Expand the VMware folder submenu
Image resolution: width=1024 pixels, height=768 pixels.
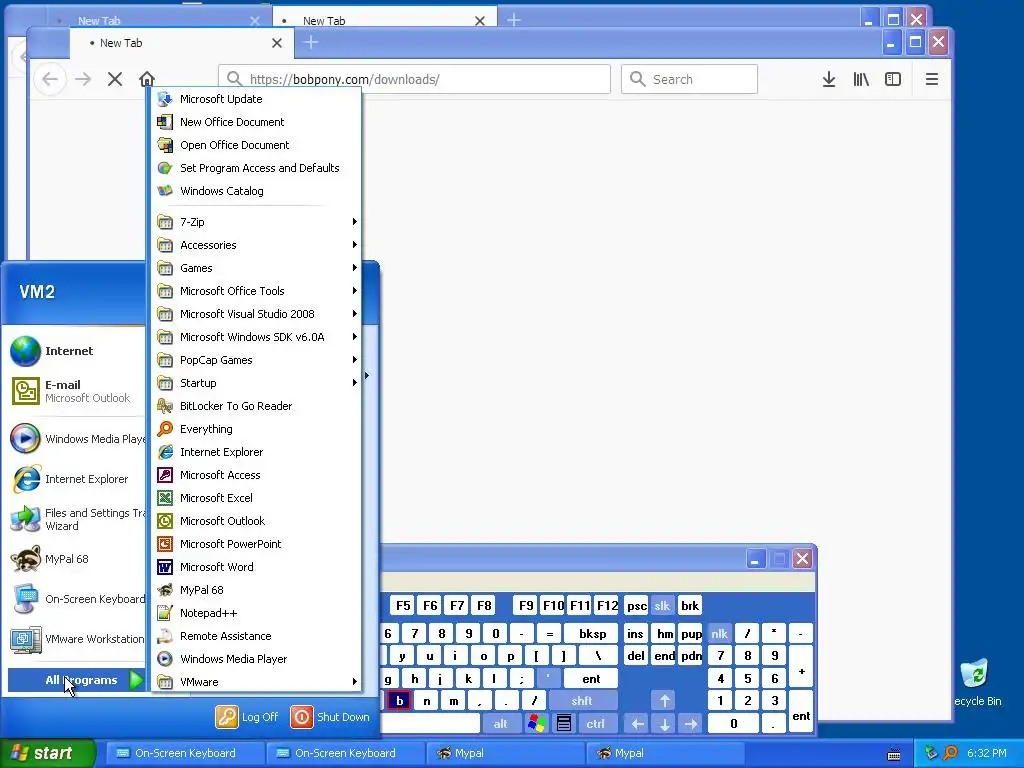(256, 682)
